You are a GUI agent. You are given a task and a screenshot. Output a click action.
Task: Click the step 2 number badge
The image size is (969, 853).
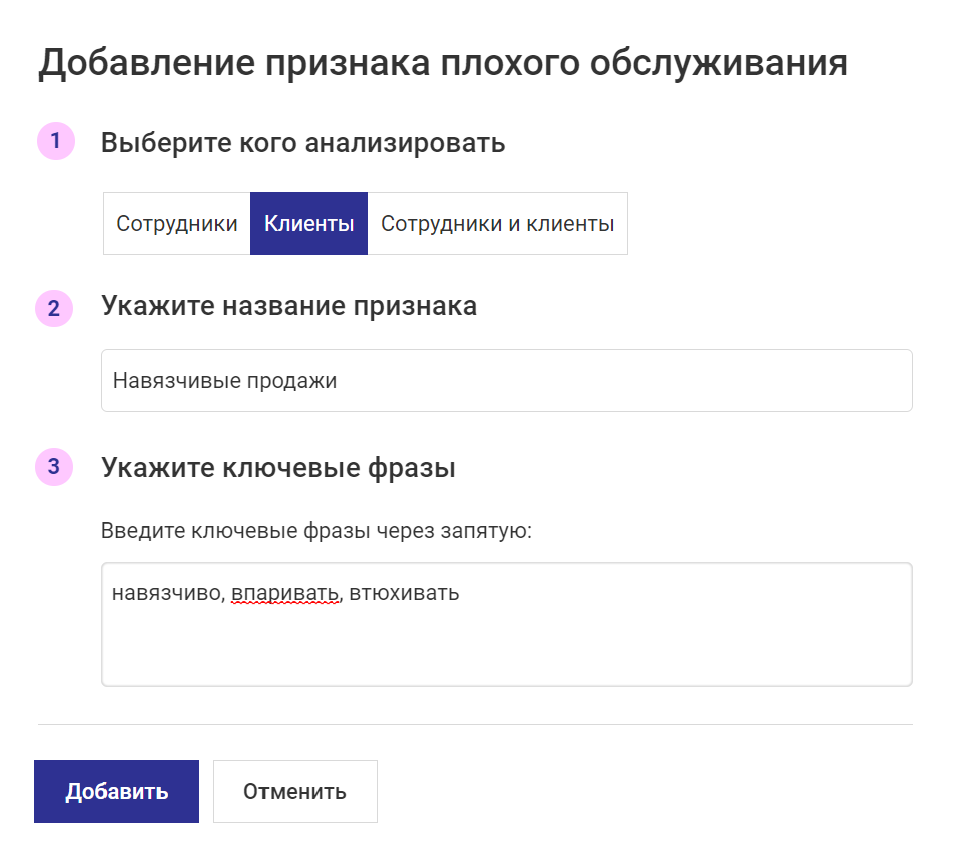click(54, 308)
